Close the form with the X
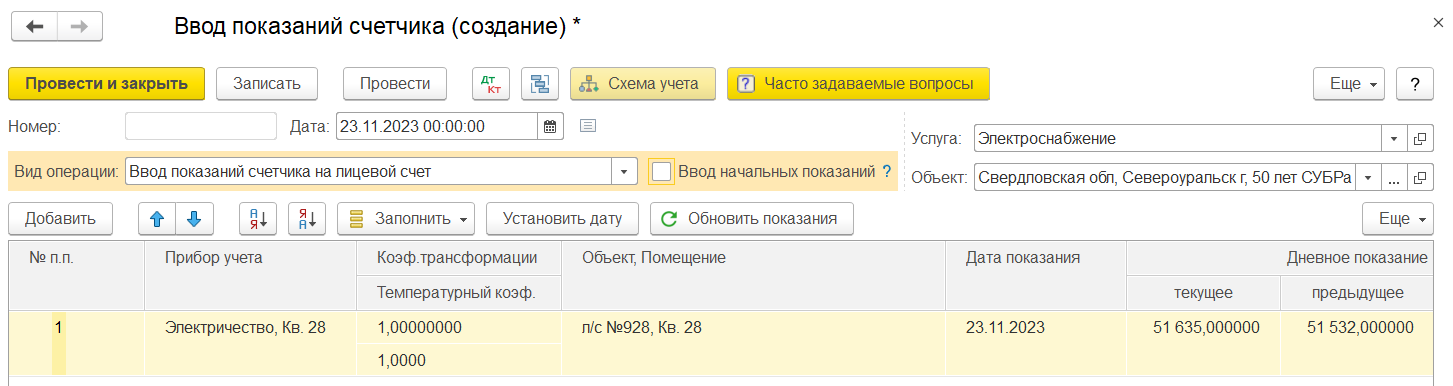Image resolution: width=1453 pixels, height=386 pixels. point(1438,23)
